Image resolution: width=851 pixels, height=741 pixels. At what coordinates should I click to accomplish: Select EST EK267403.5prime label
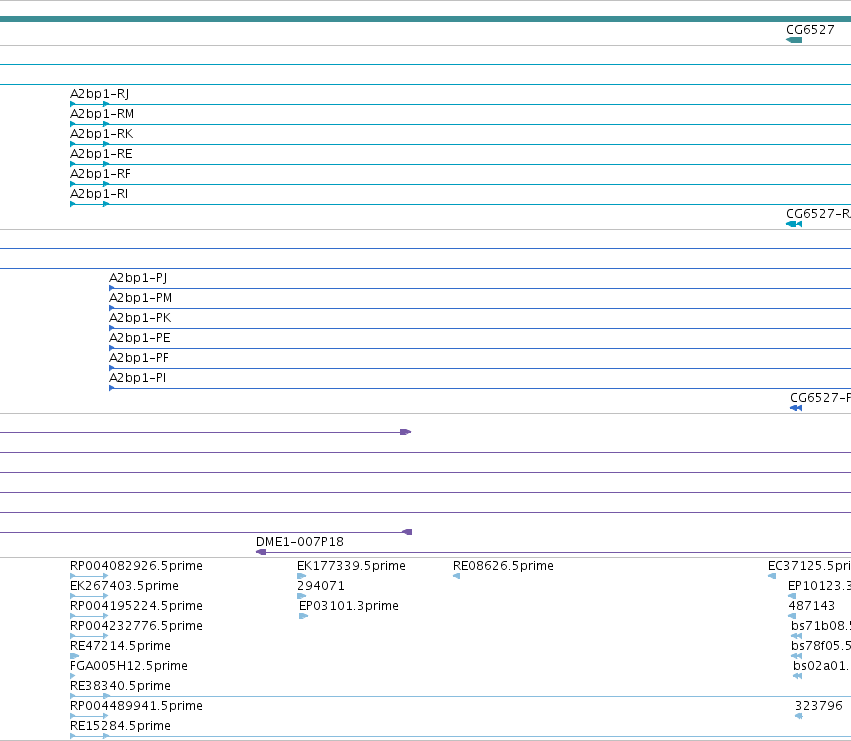(x=124, y=586)
